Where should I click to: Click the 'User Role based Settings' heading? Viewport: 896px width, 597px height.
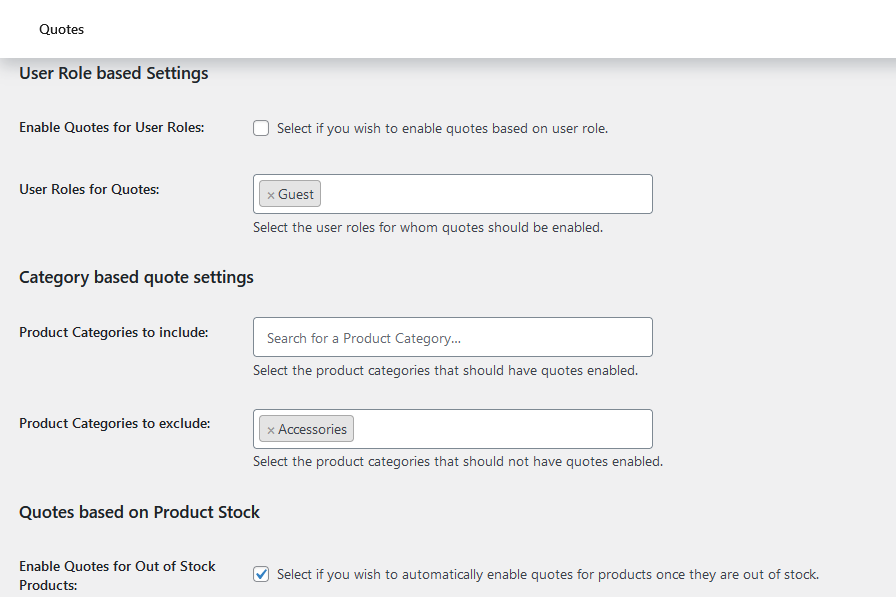(114, 73)
